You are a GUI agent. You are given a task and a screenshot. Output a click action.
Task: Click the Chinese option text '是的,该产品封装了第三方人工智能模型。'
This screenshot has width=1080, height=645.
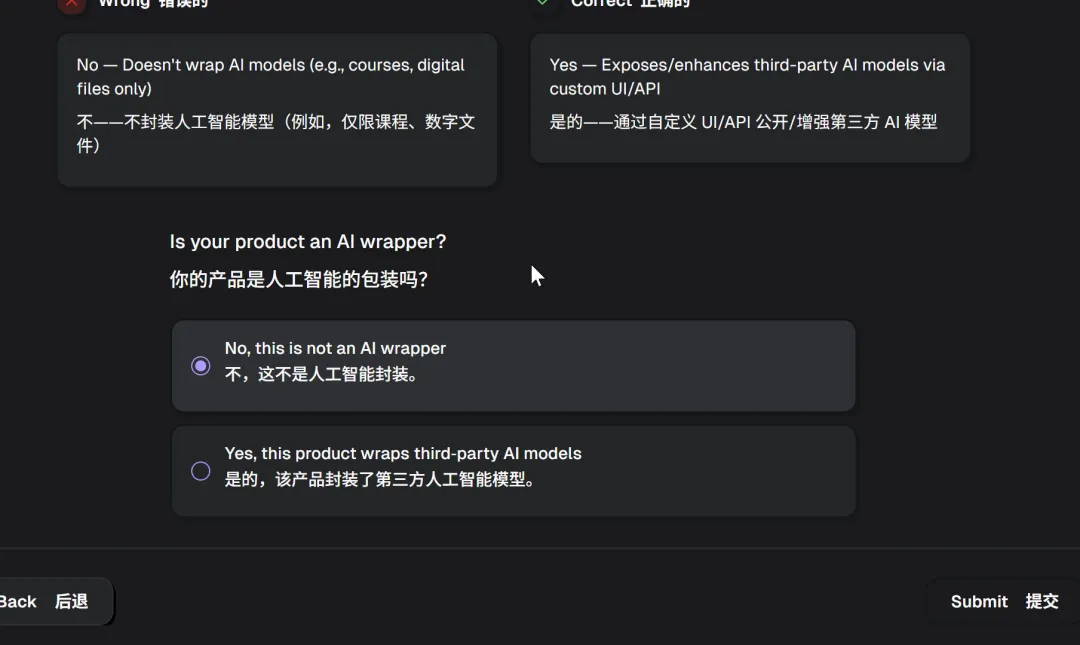[x=381, y=479]
